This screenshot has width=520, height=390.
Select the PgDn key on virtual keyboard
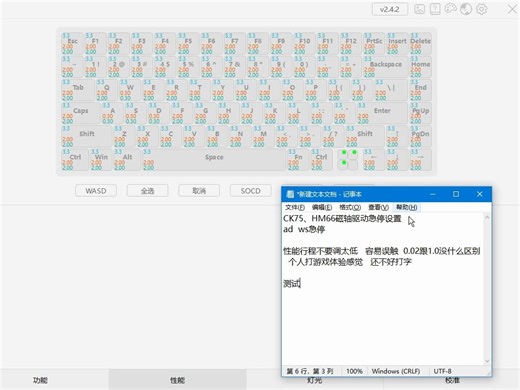[420, 136]
